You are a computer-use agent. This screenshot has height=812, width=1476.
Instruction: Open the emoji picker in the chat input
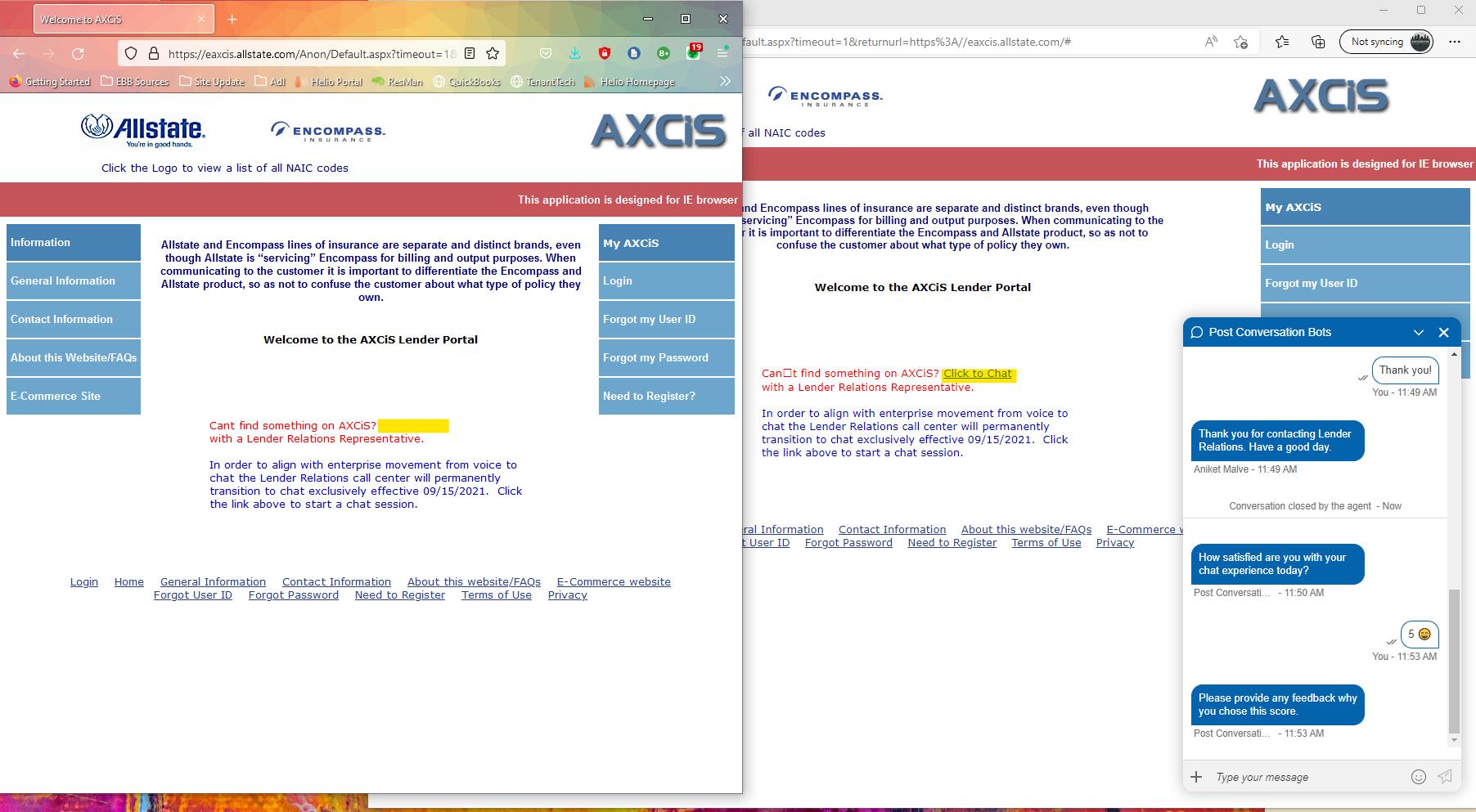(1416, 777)
